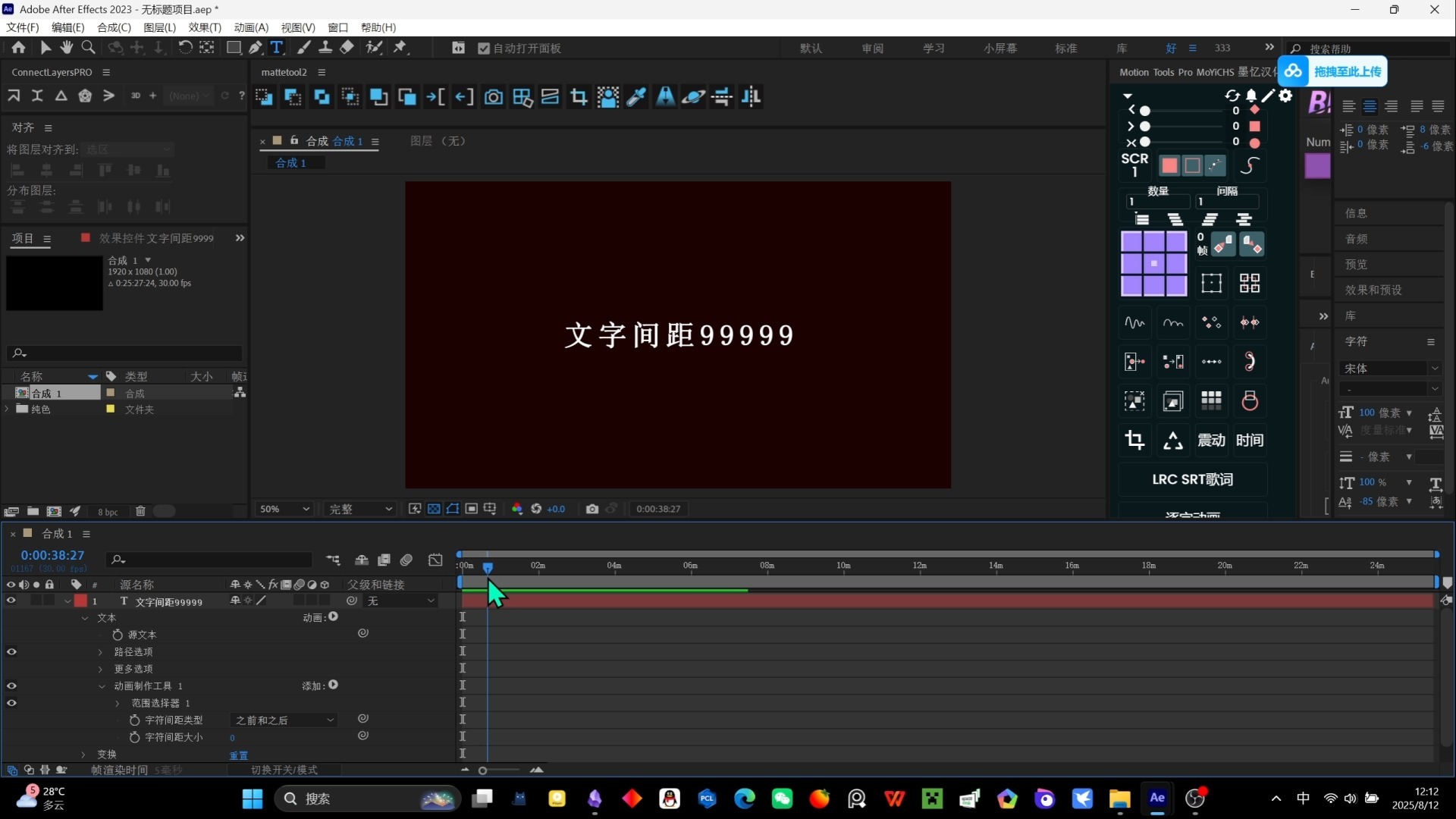Toggle stopwatch for 源文本
The image size is (1456, 819).
point(118,635)
